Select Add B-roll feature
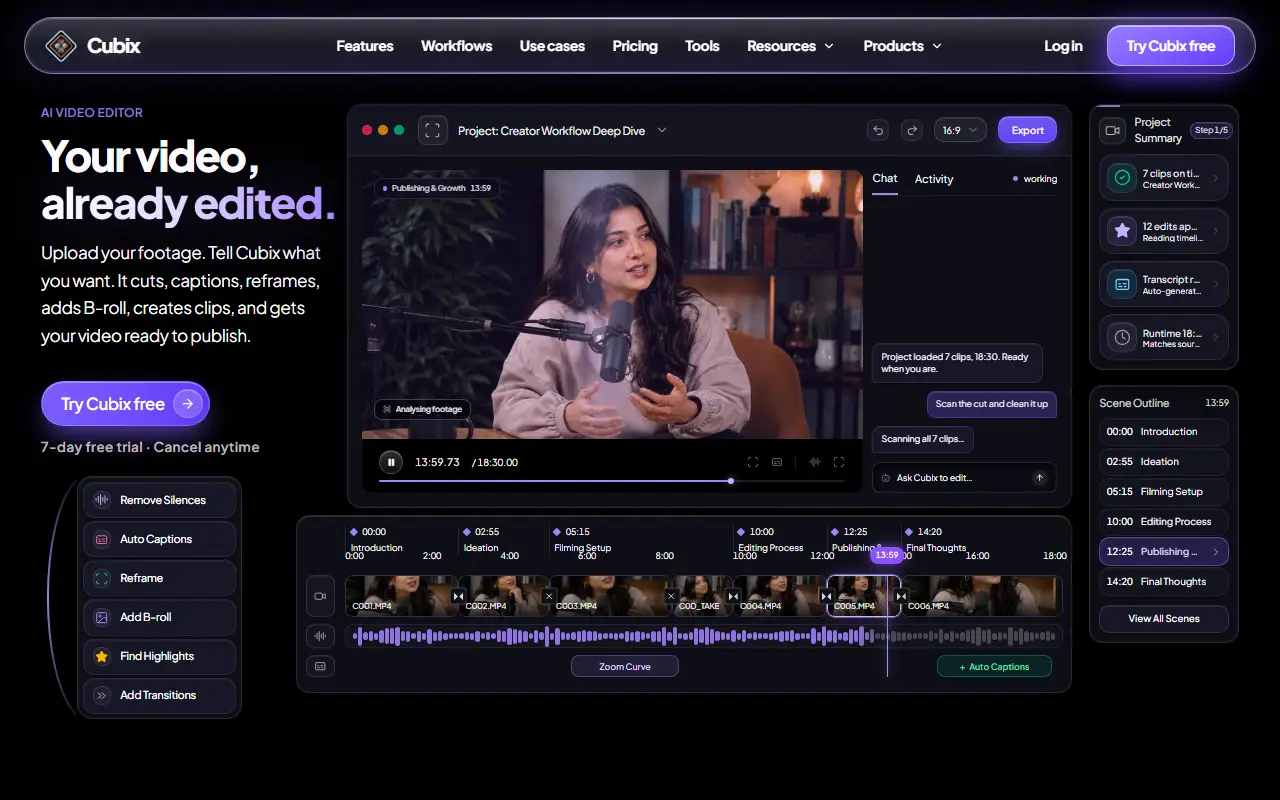 [x=160, y=617]
